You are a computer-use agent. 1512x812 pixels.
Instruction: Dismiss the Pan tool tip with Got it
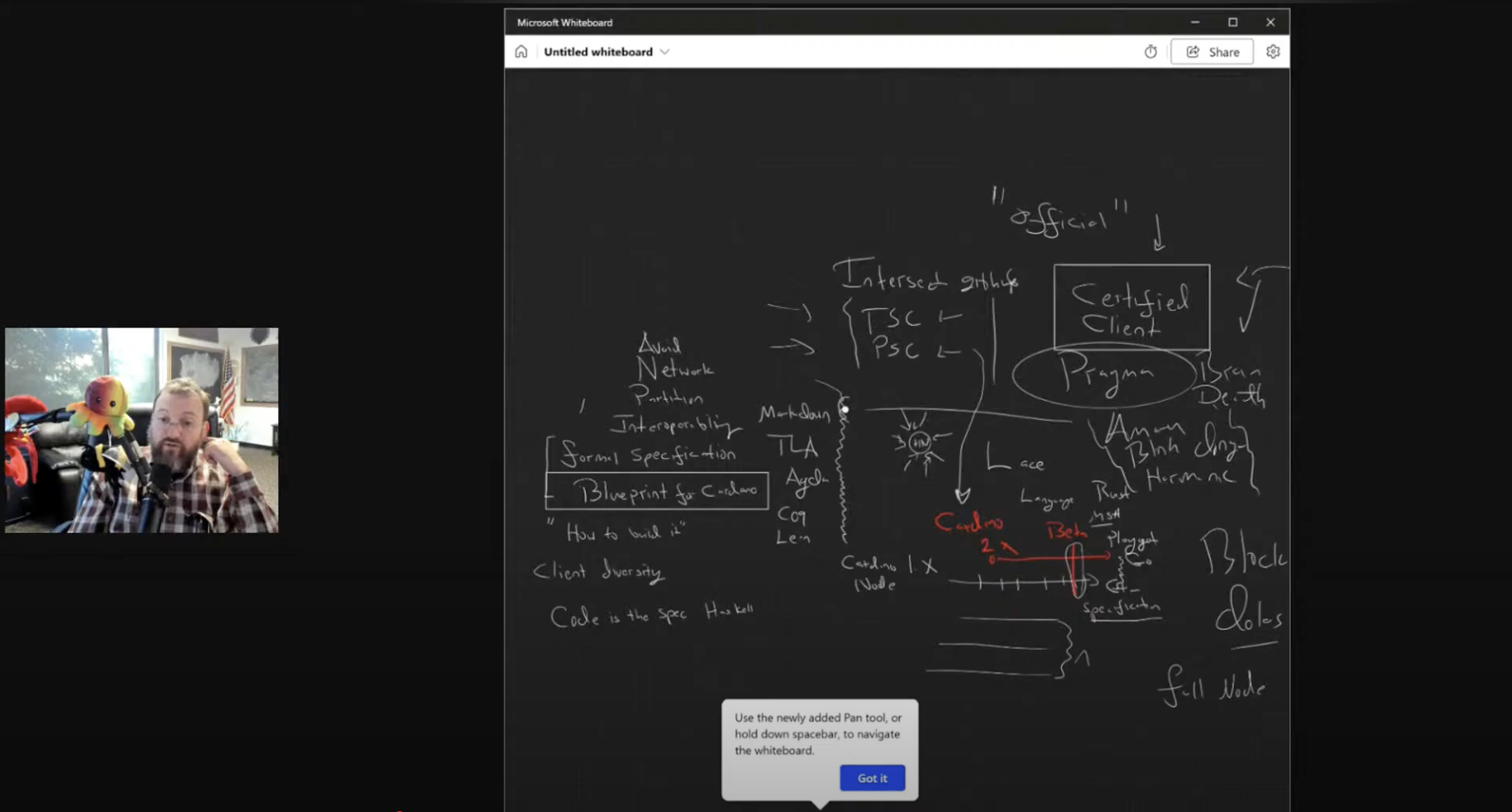[872, 778]
